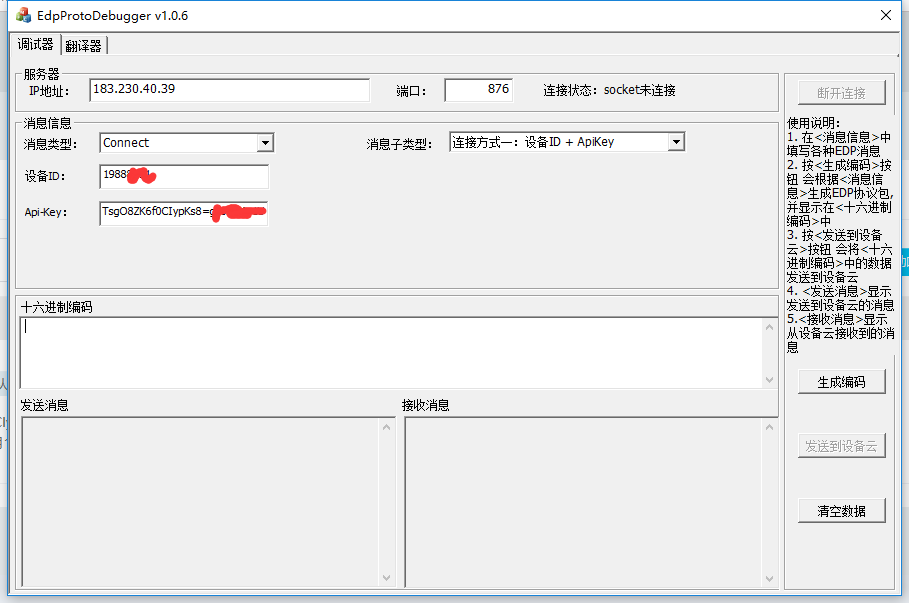Click the 发送消息 scrollbar down arrow
909x603 pixels.
click(x=387, y=578)
